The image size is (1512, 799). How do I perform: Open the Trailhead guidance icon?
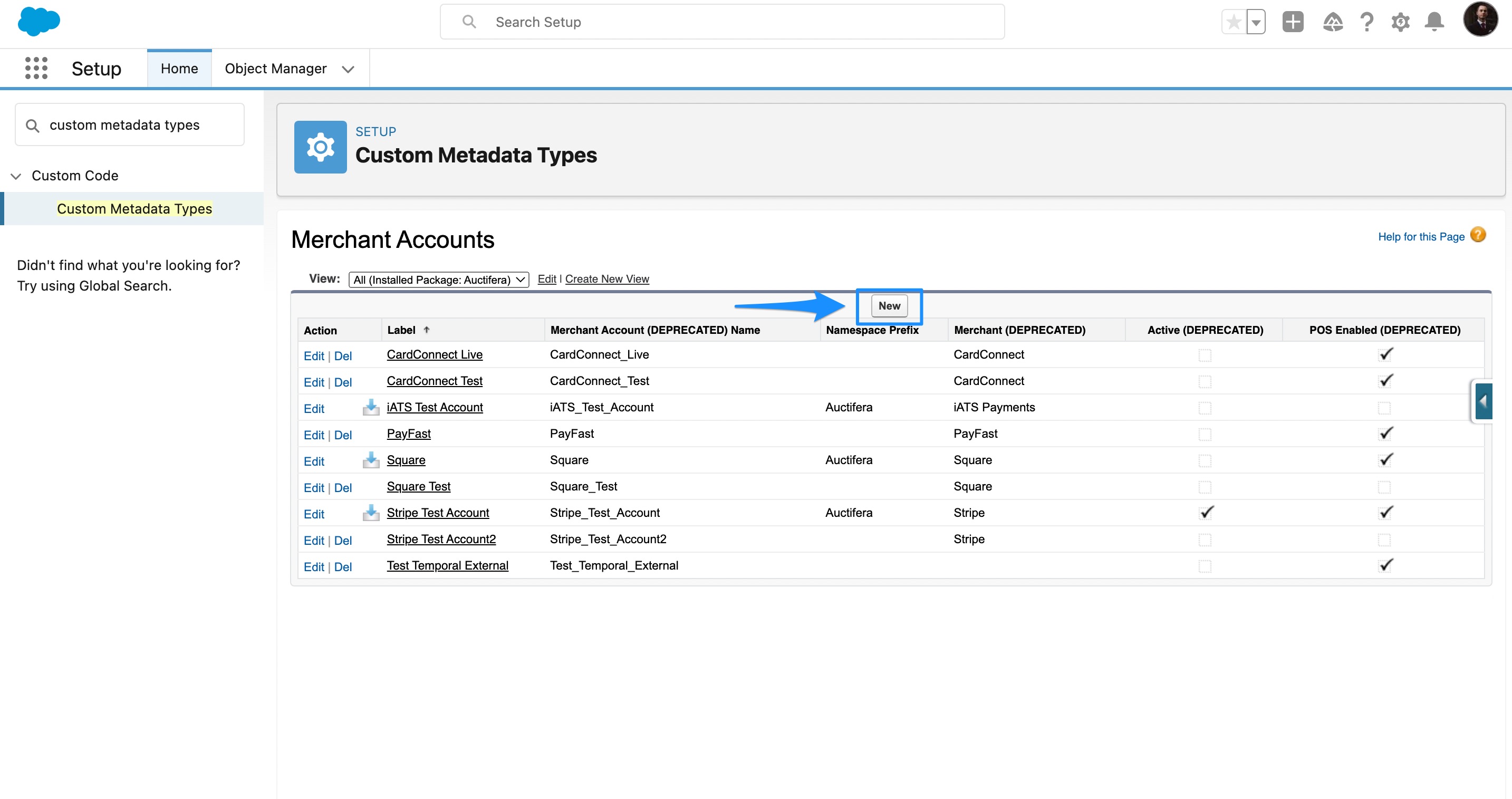coord(1332,22)
